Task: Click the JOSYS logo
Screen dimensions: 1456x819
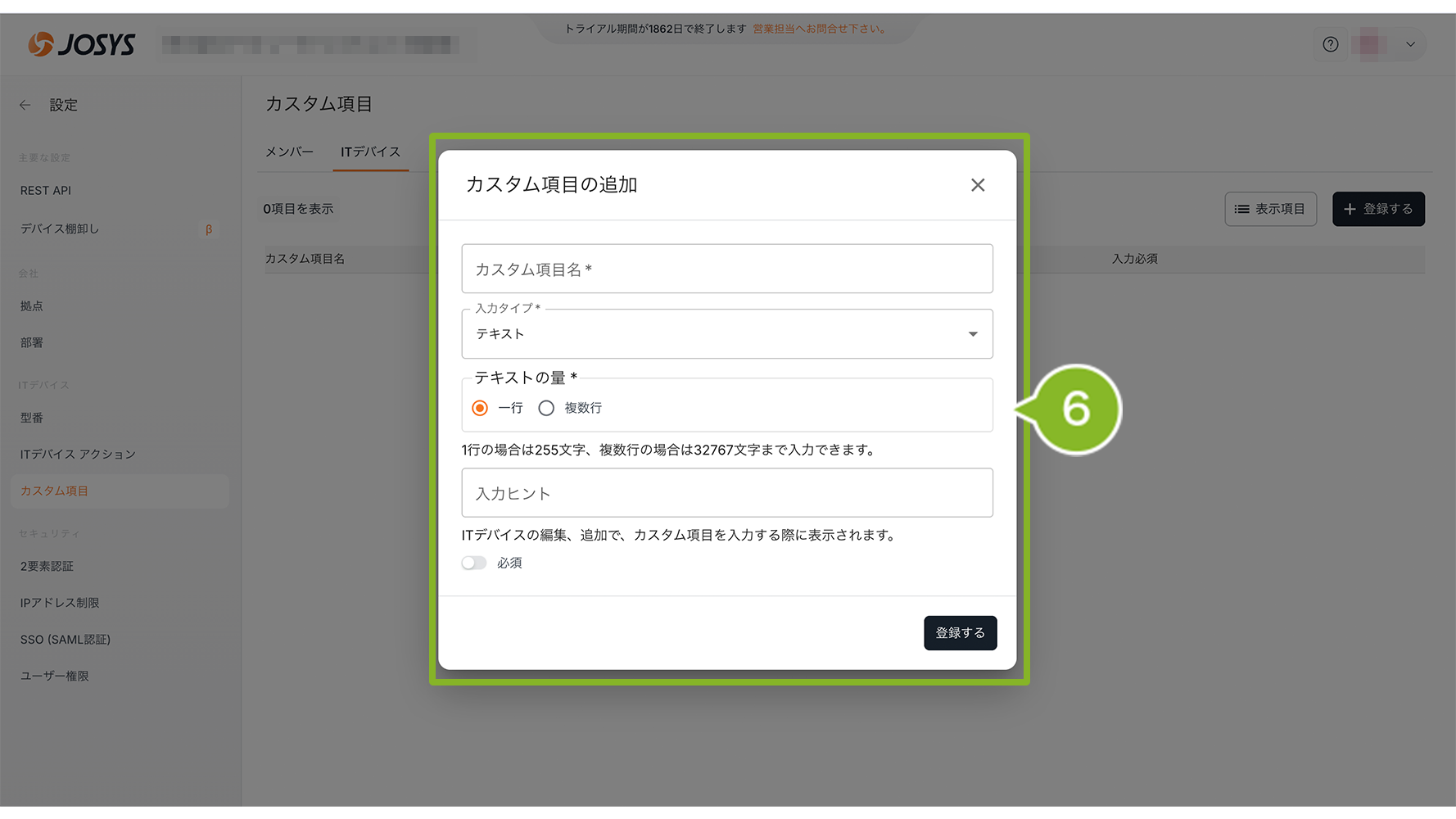Action: click(81, 44)
